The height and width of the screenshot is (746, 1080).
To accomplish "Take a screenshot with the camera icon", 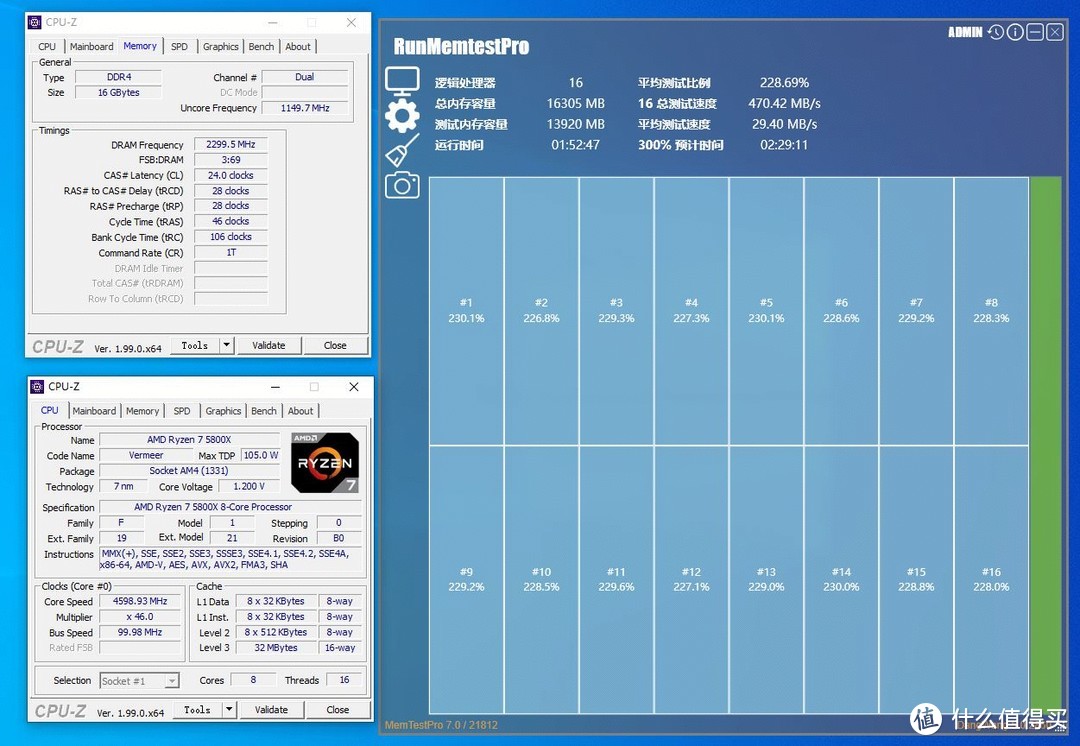I will click(402, 185).
